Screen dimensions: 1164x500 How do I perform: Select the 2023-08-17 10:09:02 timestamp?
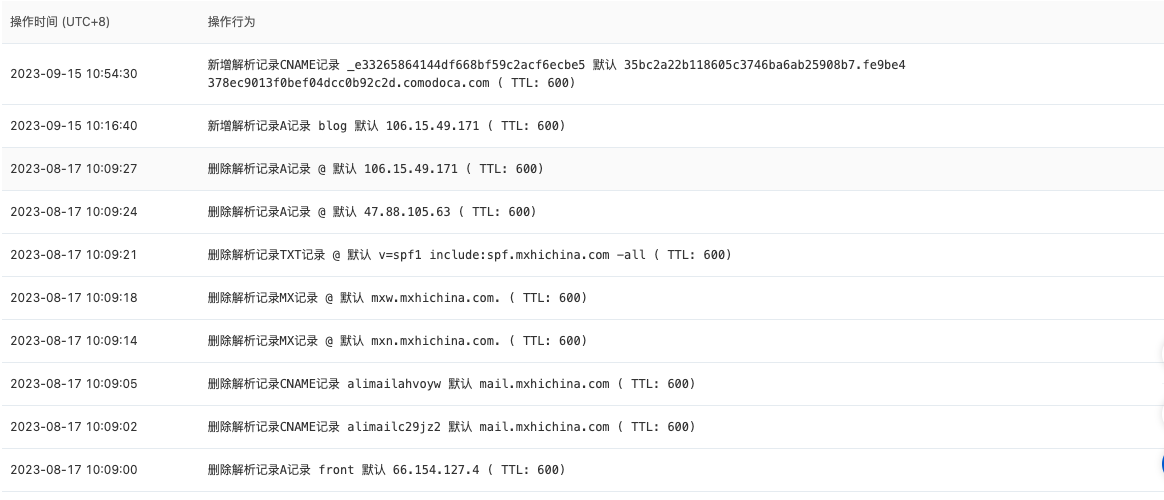pos(74,427)
